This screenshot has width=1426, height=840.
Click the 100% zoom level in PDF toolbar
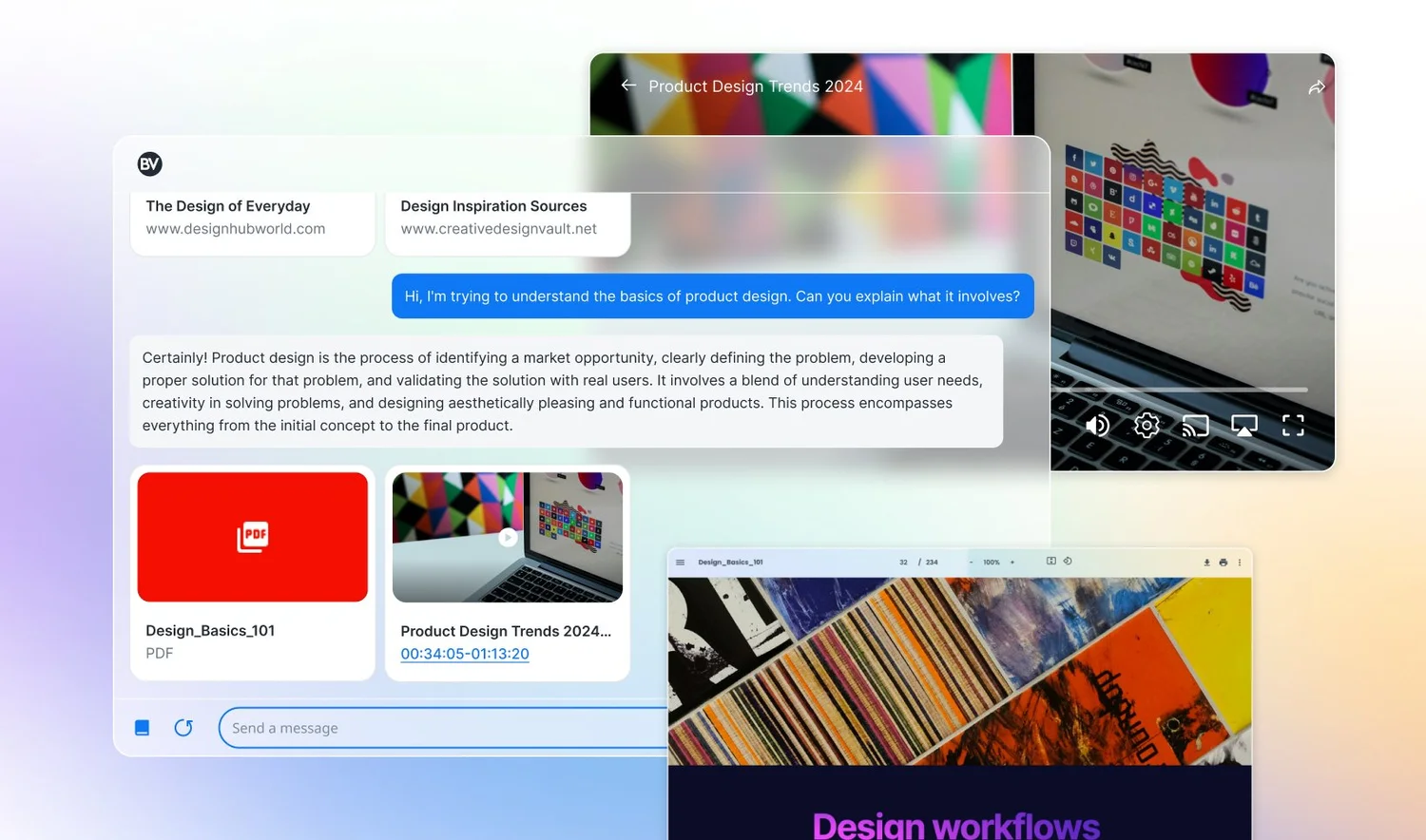tap(992, 563)
